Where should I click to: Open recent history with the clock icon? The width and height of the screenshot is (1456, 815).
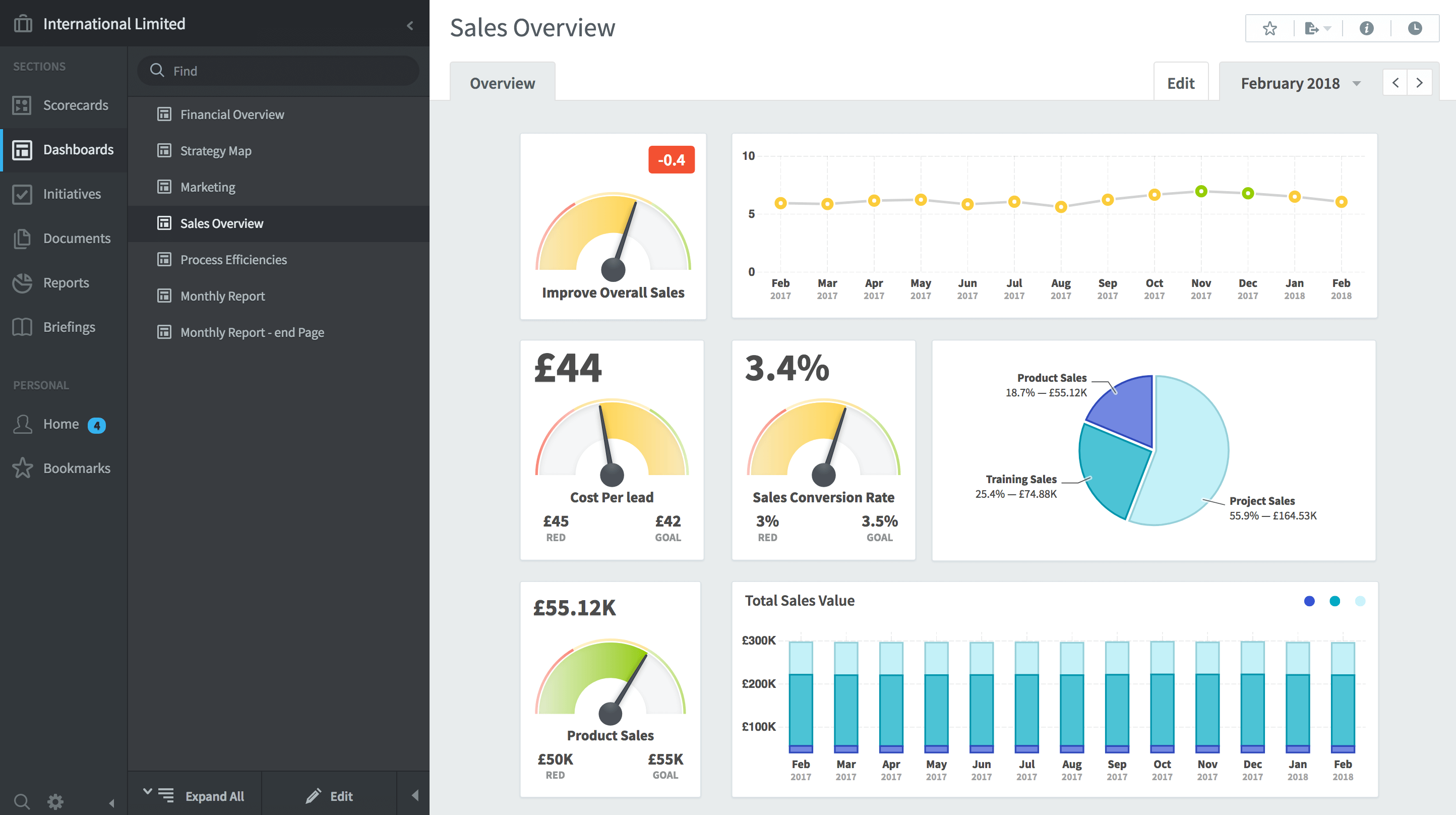pyautogui.click(x=1415, y=28)
